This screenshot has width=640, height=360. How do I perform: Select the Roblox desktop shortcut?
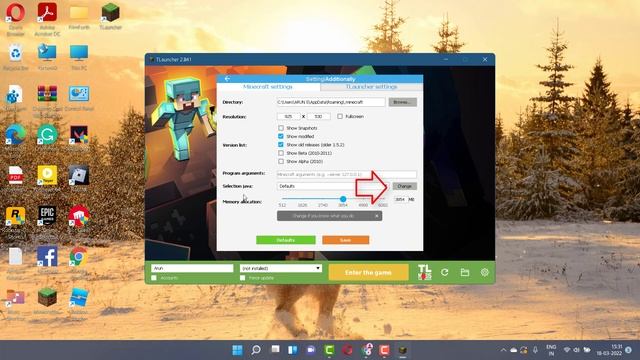79,176
